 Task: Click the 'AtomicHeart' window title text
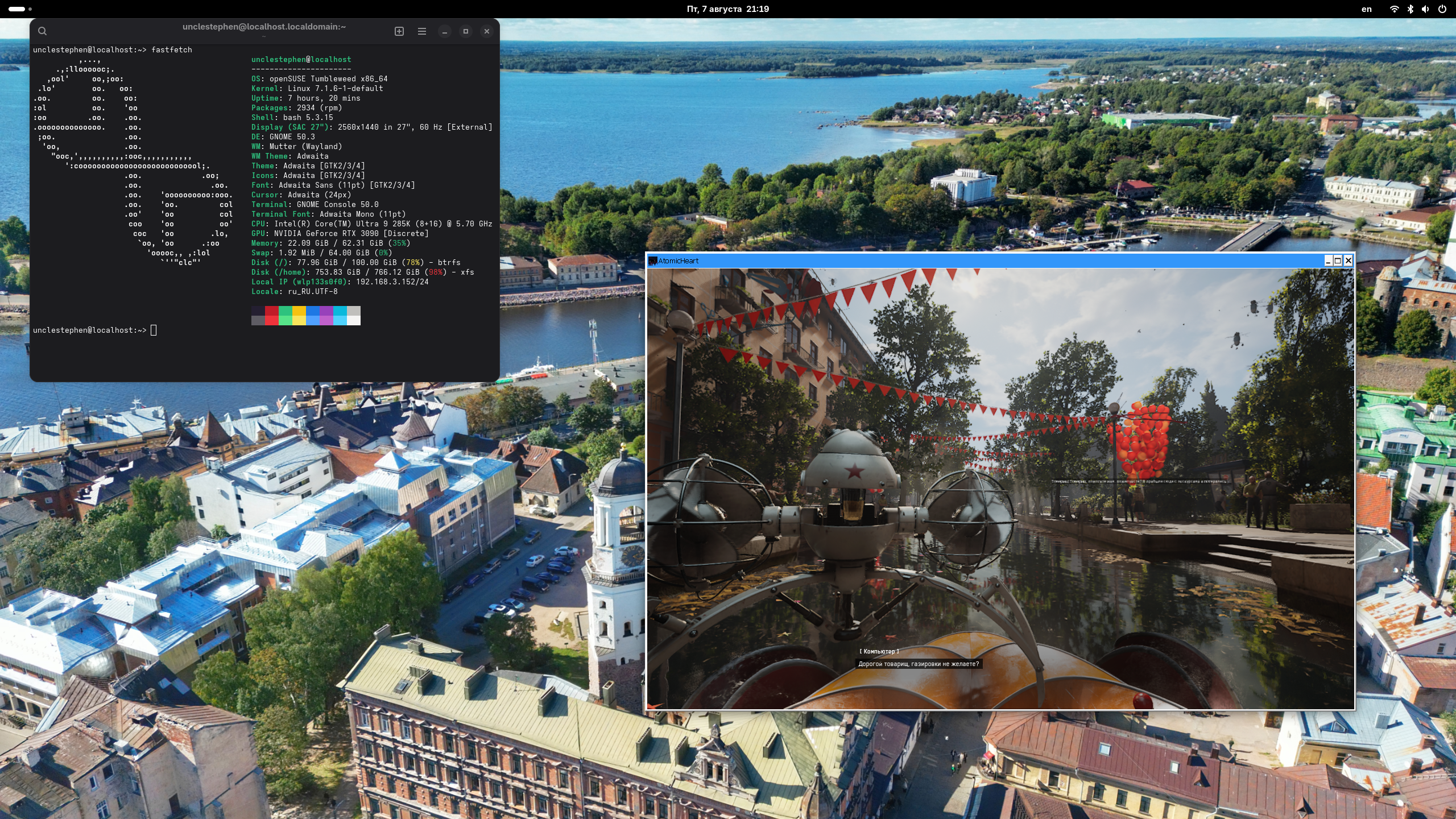pyautogui.click(x=679, y=261)
